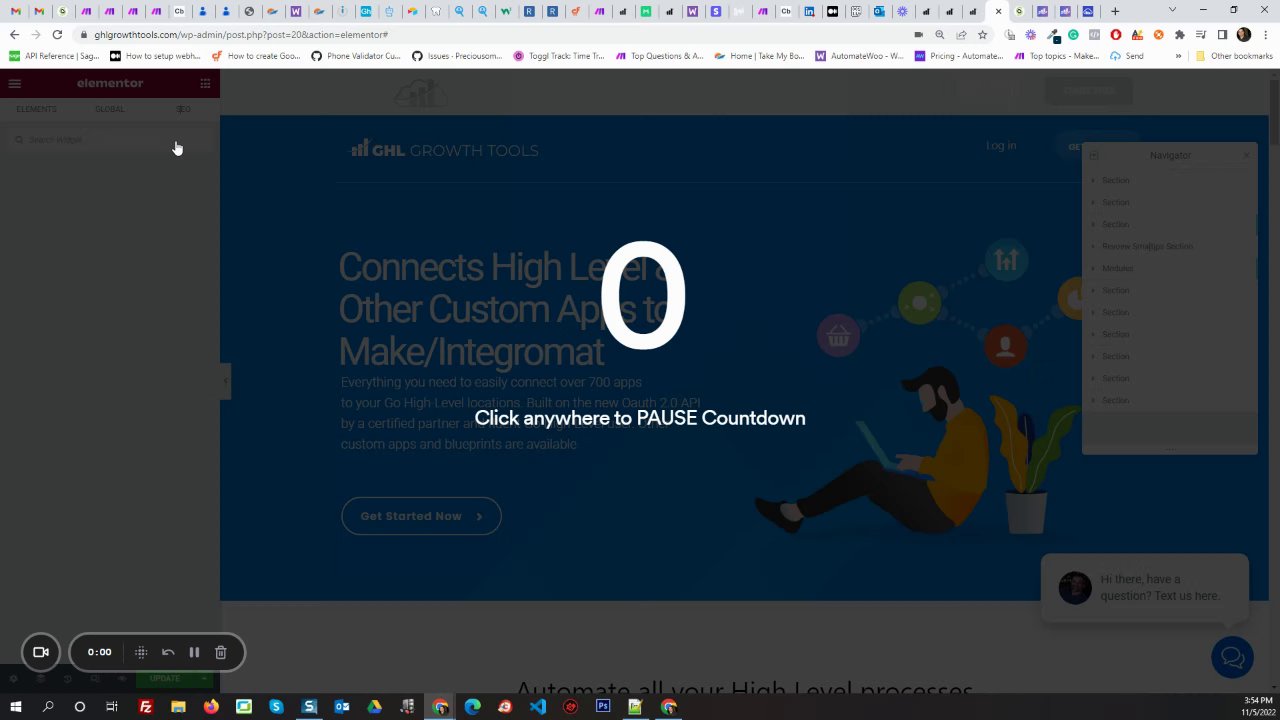
Task: Open Skype from the taskbar
Action: 276,707
